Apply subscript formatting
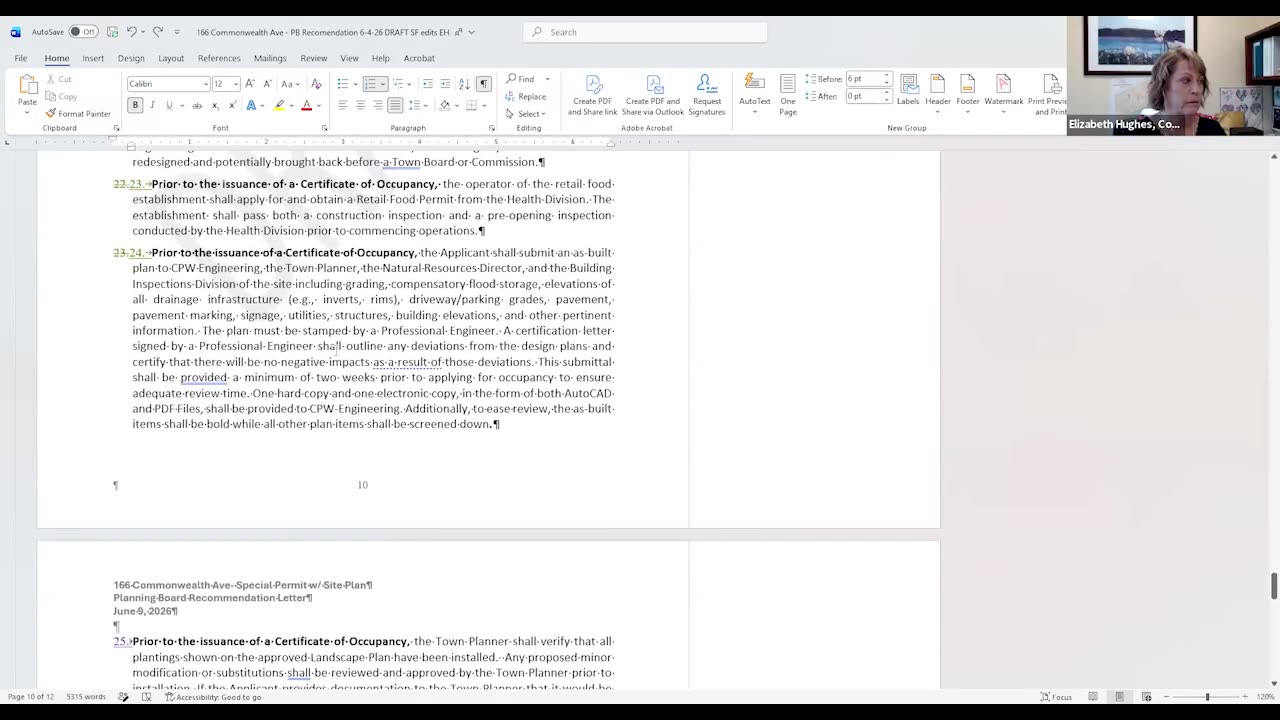 click(x=216, y=105)
